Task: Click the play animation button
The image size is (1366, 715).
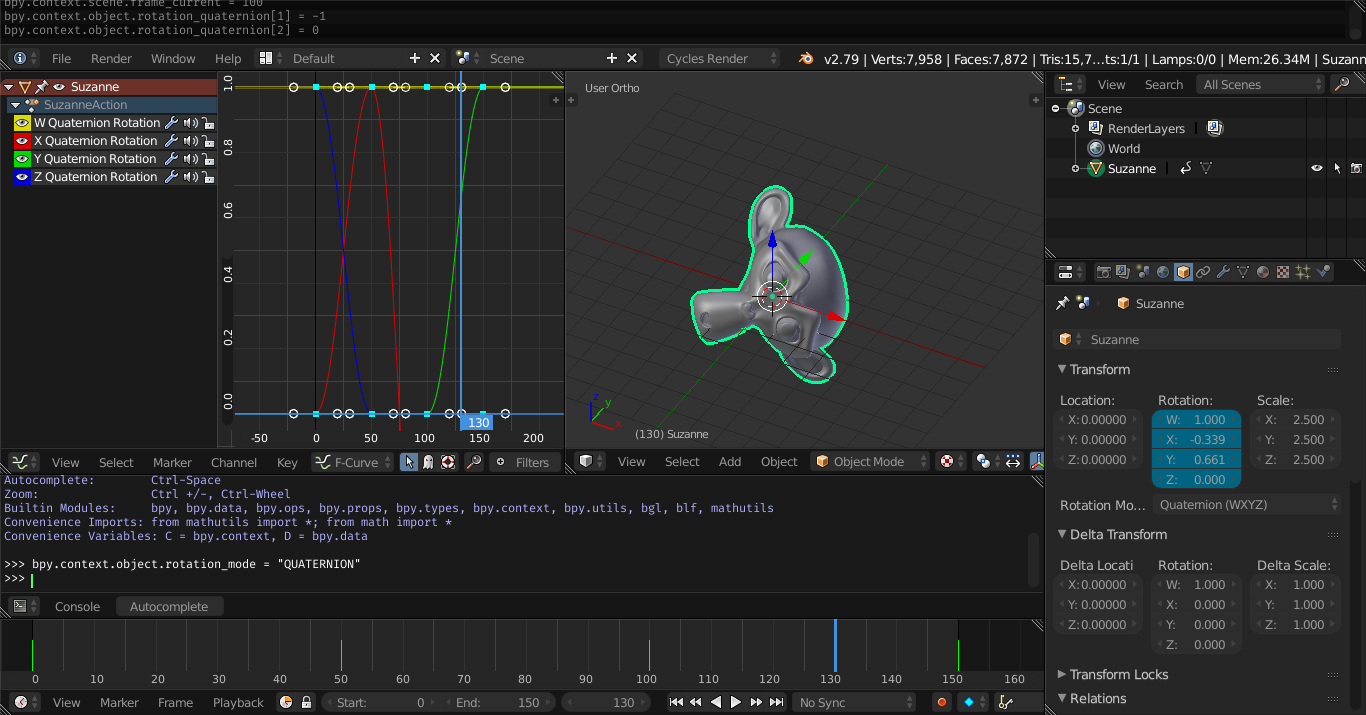Action: [736, 702]
